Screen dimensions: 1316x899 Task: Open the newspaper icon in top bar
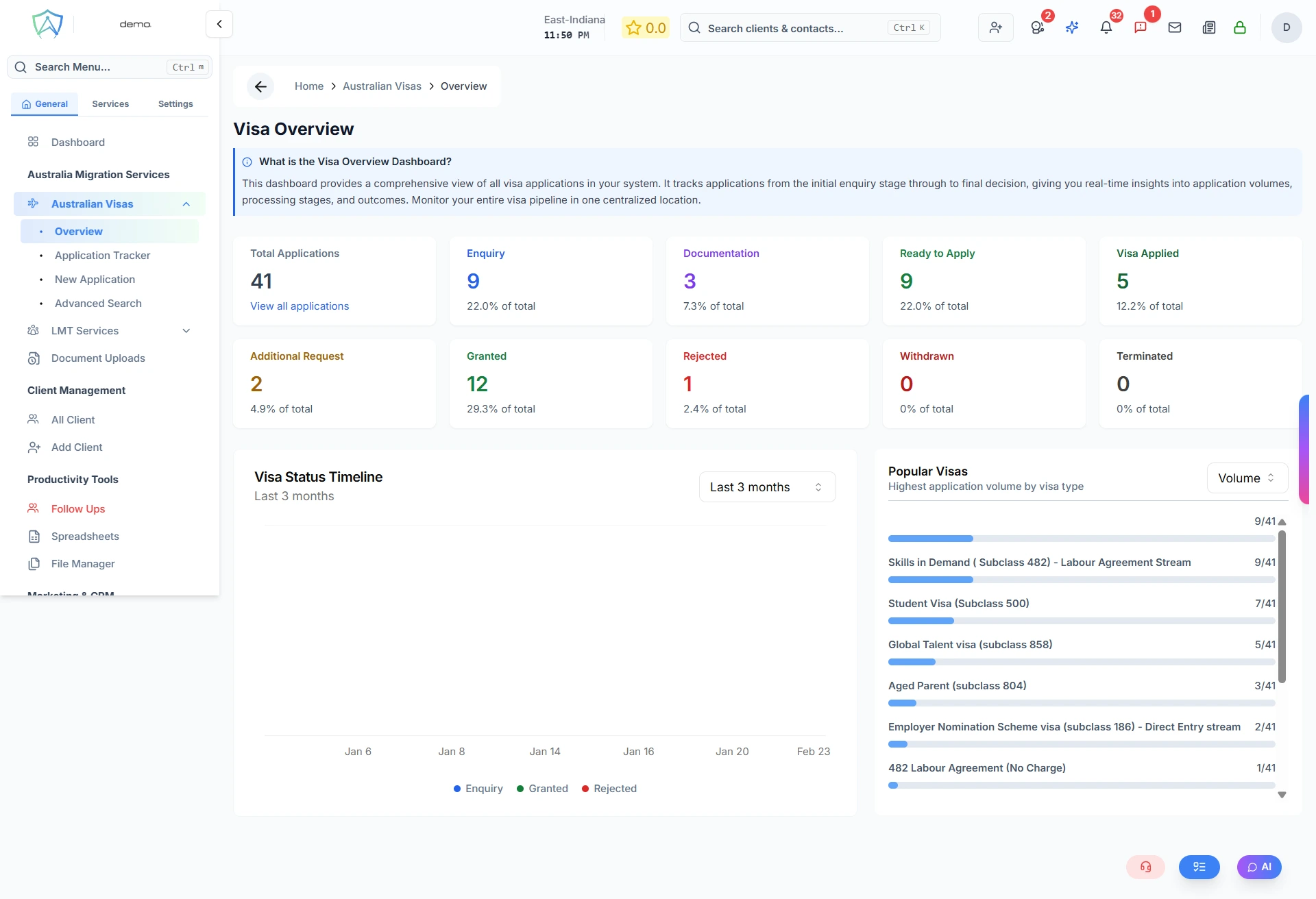[x=1209, y=27]
